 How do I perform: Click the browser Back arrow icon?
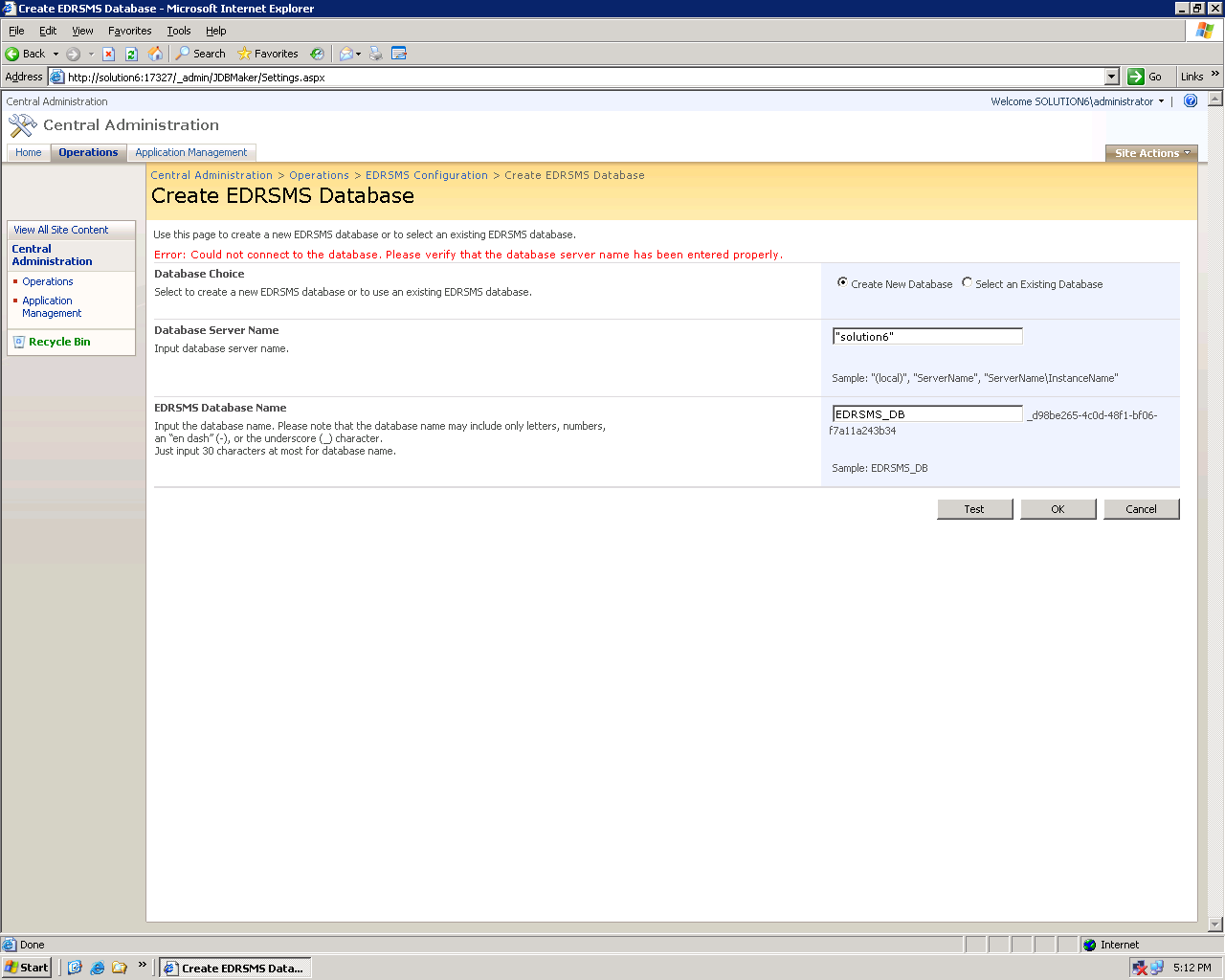click(12, 54)
